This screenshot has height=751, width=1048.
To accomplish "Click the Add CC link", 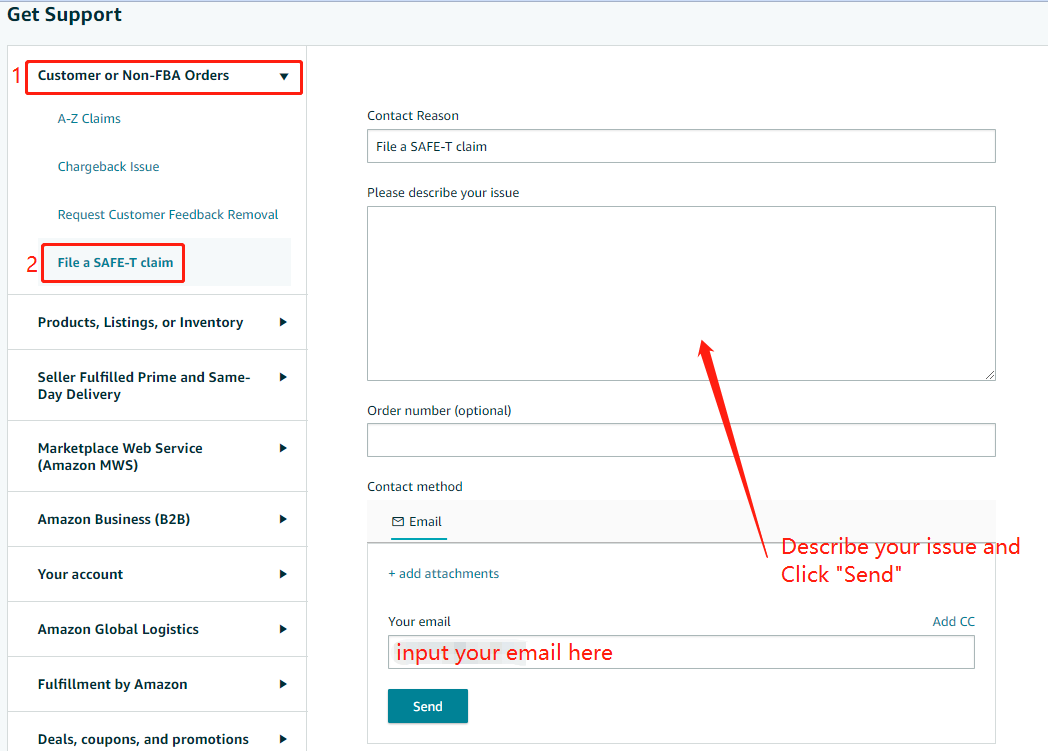I will (954, 621).
